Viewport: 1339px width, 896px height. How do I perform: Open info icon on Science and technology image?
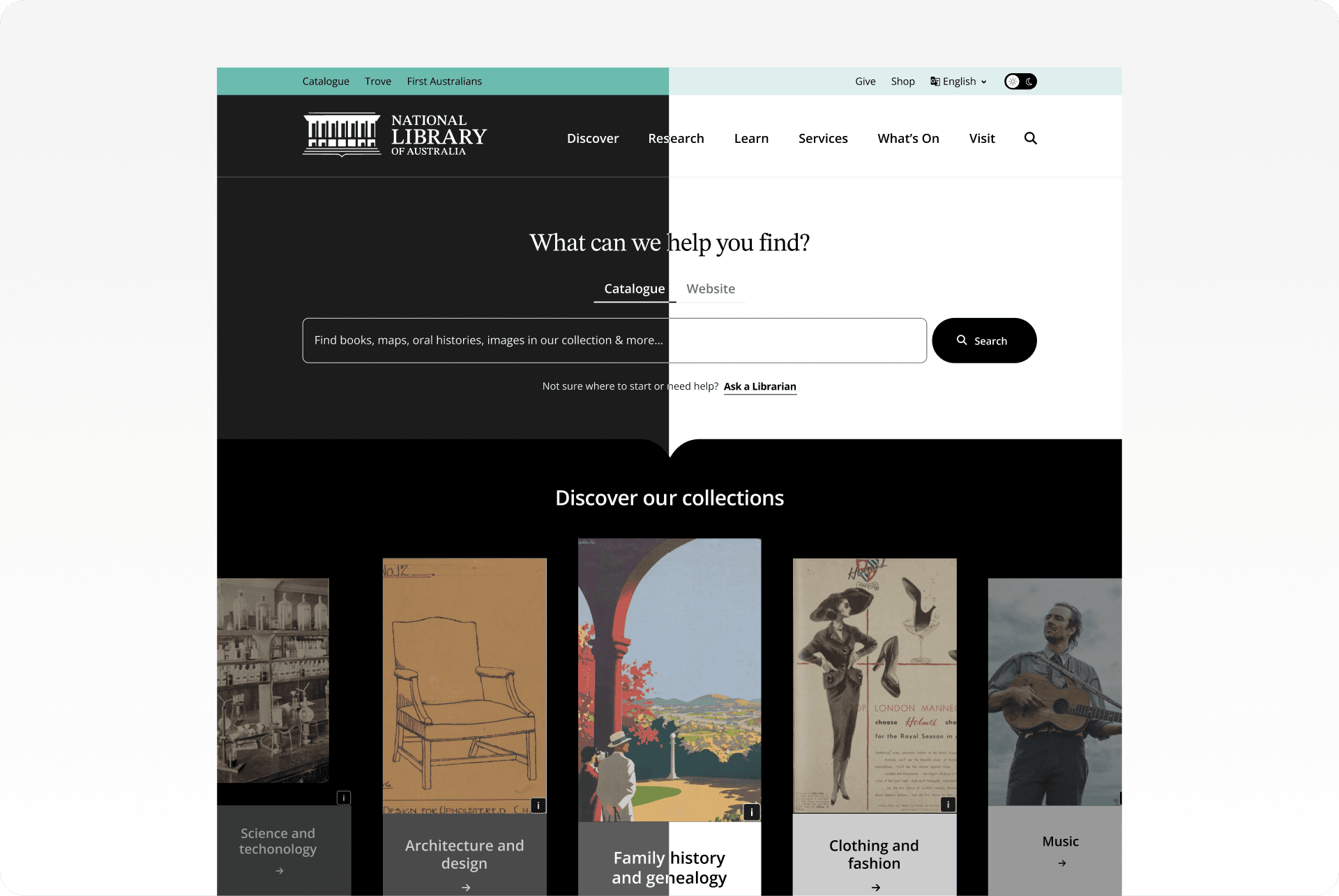pos(343,798)
